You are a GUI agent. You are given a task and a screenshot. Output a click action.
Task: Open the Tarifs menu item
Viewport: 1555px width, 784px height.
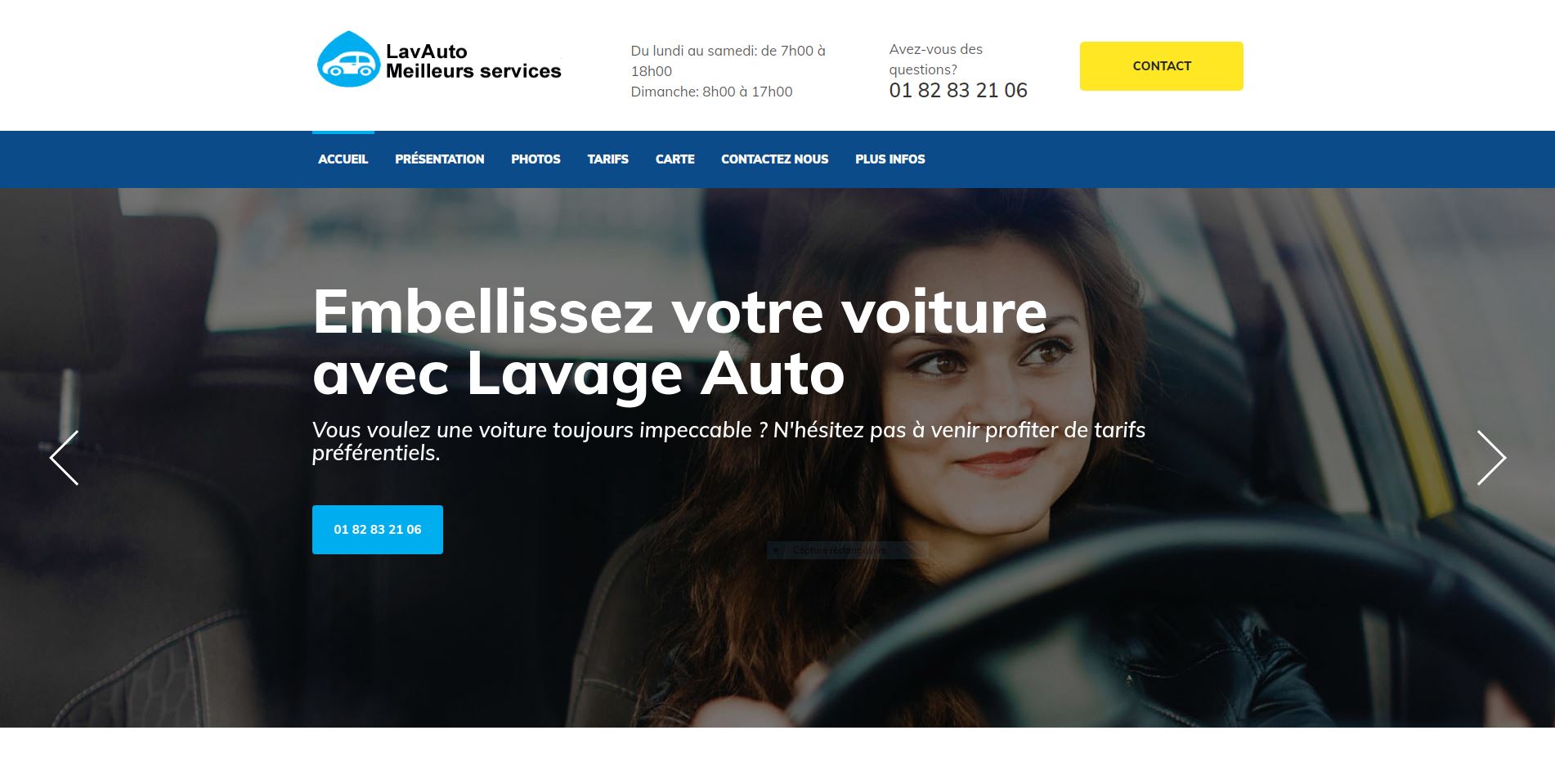pyautogui.click(x=608, y=159)
